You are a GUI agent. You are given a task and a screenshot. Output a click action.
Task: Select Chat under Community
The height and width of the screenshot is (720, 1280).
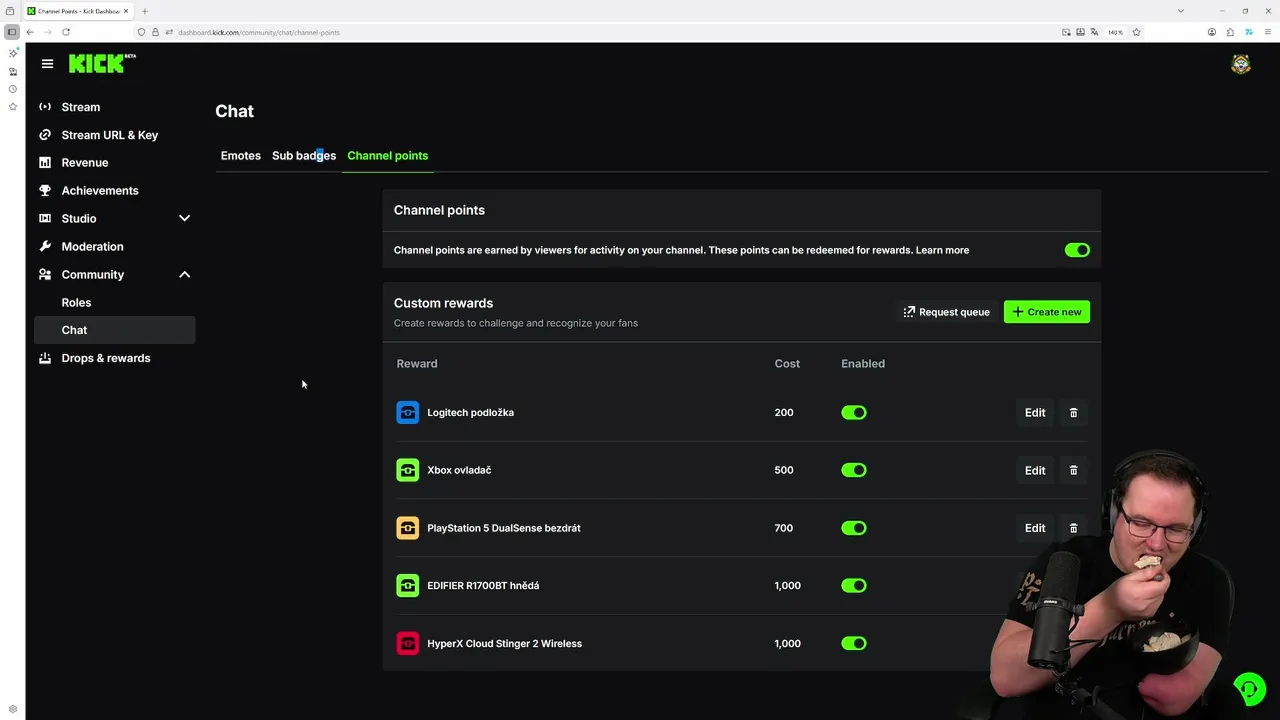[x=114, y=330]
